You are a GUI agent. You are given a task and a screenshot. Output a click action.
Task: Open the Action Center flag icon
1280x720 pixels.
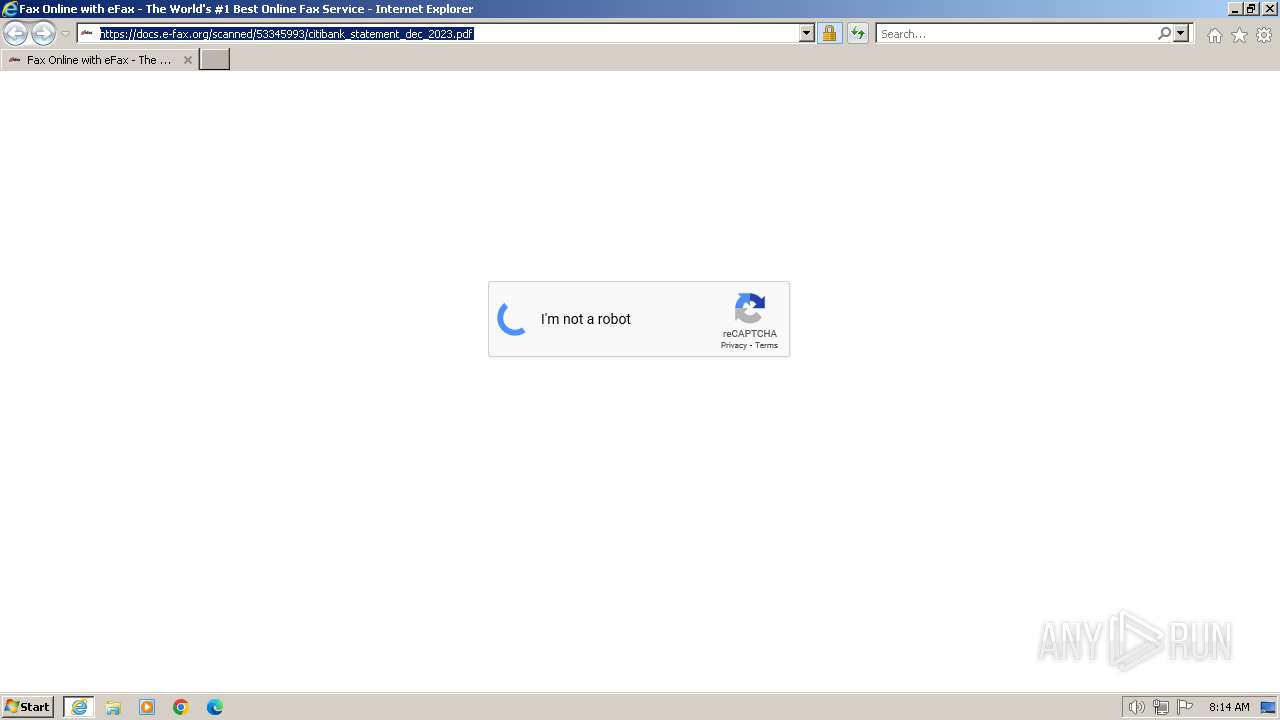[1185, 707]
